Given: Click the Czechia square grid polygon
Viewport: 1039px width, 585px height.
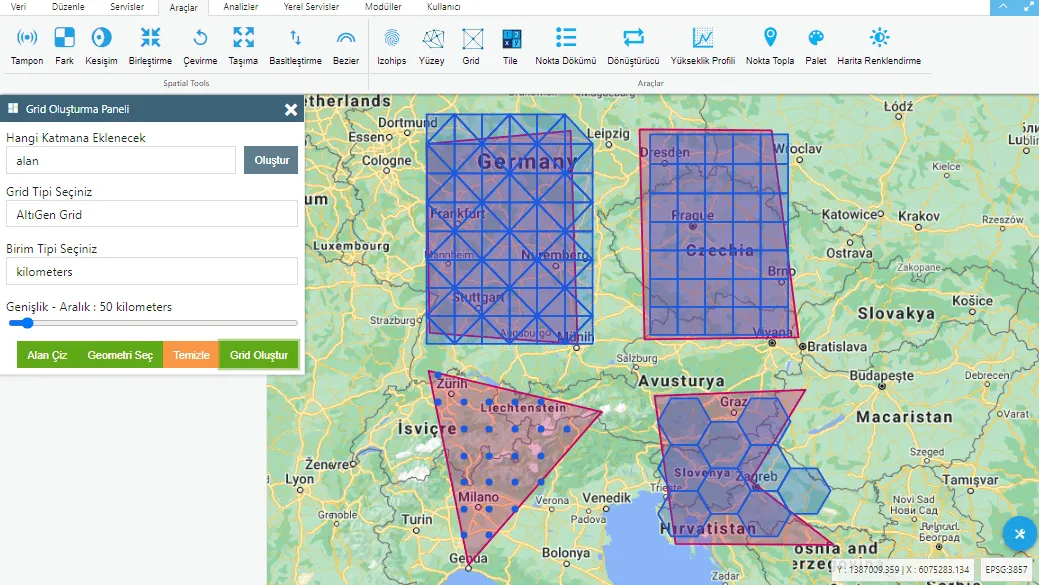Looking at the screenshot, I should pos(719,233).
